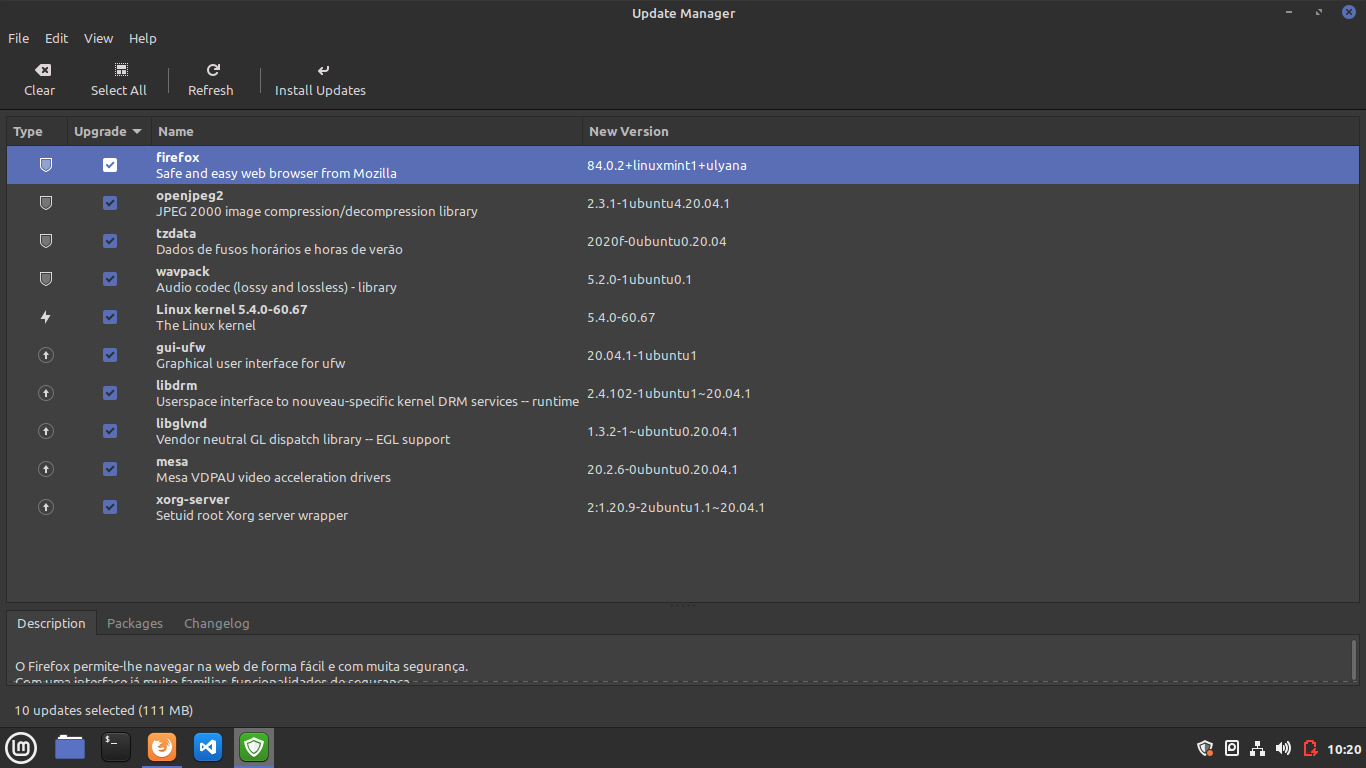This screenshot has width=1366, height=768.
Task: Click the screen recorder tray icon
Action: [1232, 748]
